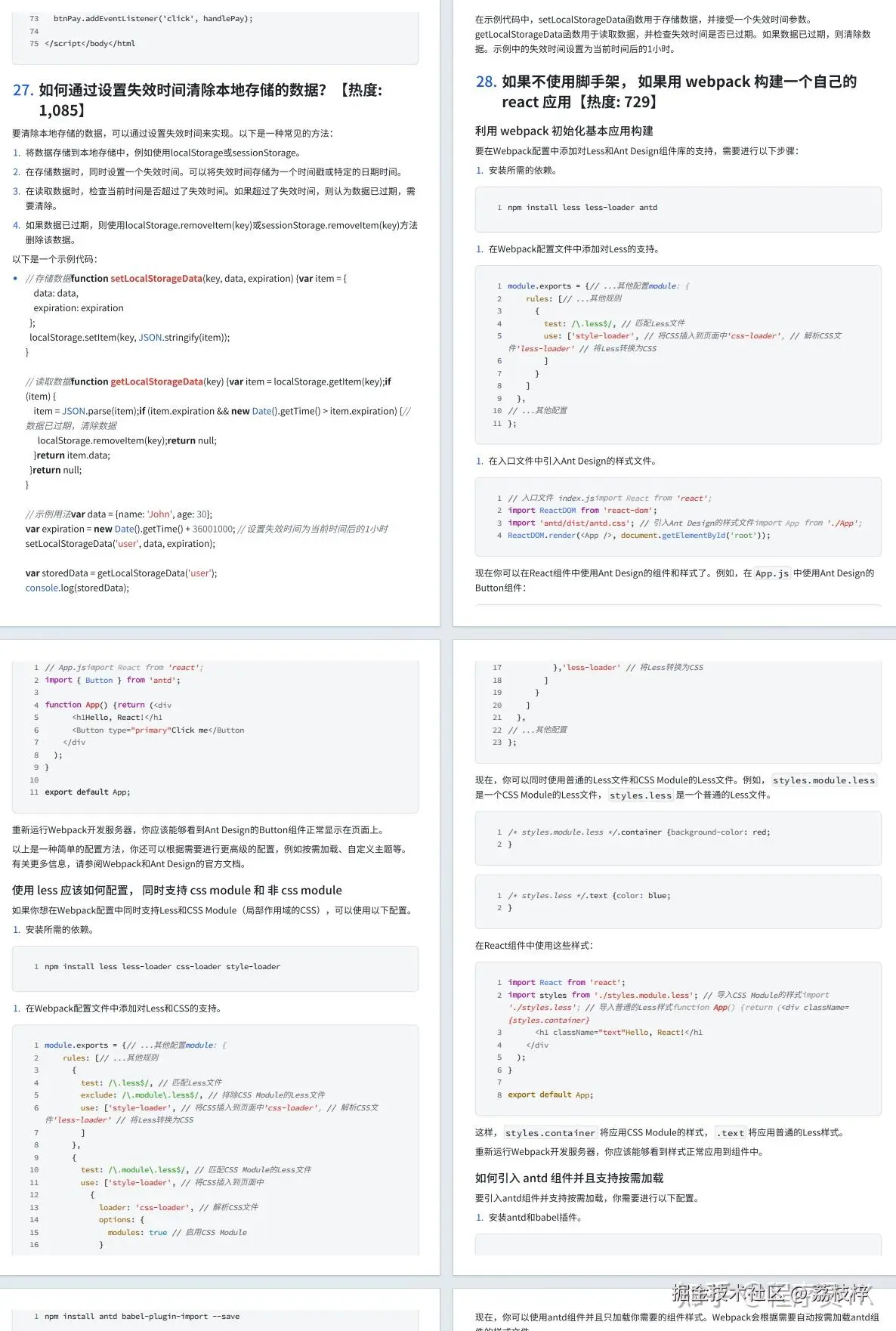Click list item "在存储数据时，同时设置一个失效时间"
The height and width of the screenshot is (1331, 896).
coord(215,171)
